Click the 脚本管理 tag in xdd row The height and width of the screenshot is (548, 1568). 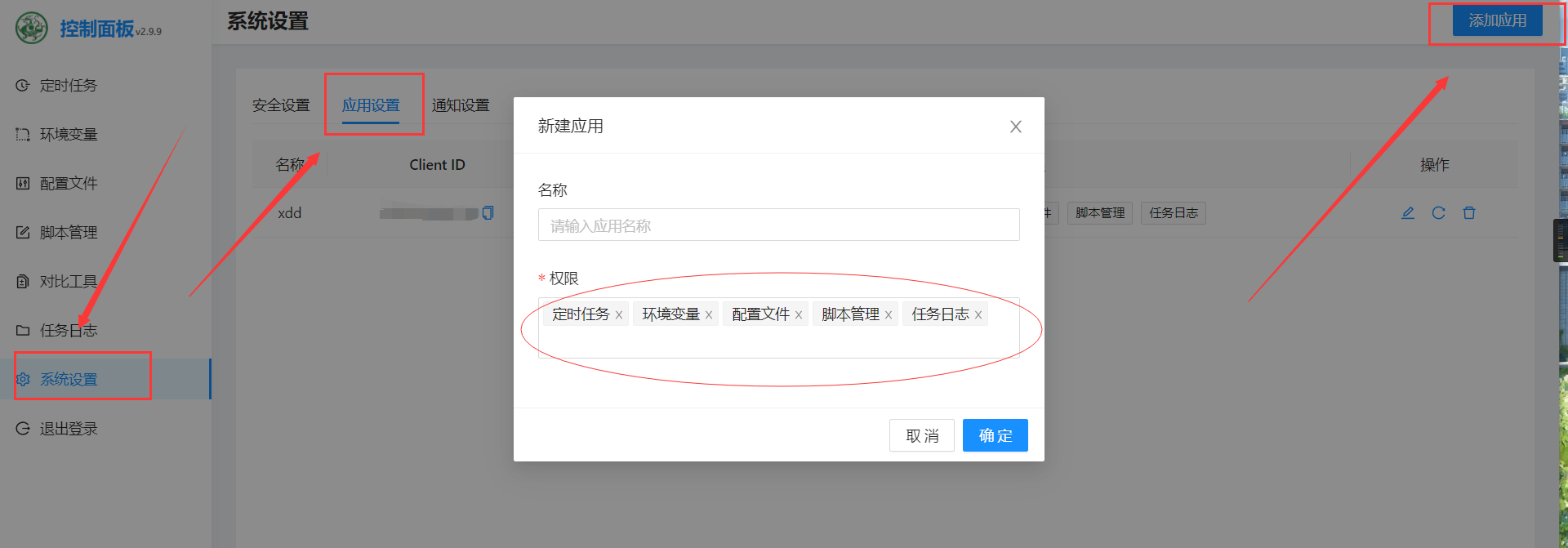(1100, 213)
